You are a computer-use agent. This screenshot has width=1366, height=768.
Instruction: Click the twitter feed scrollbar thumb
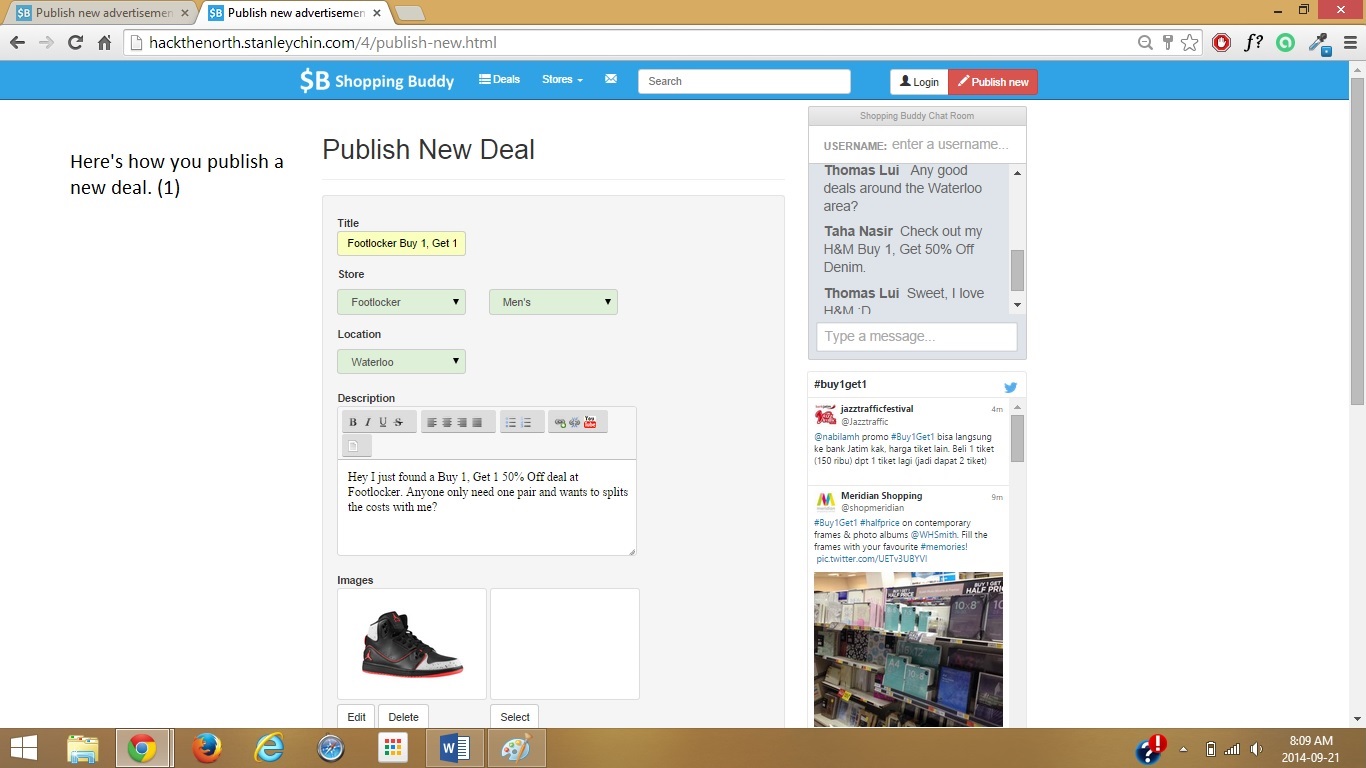tap(1017, 438)
